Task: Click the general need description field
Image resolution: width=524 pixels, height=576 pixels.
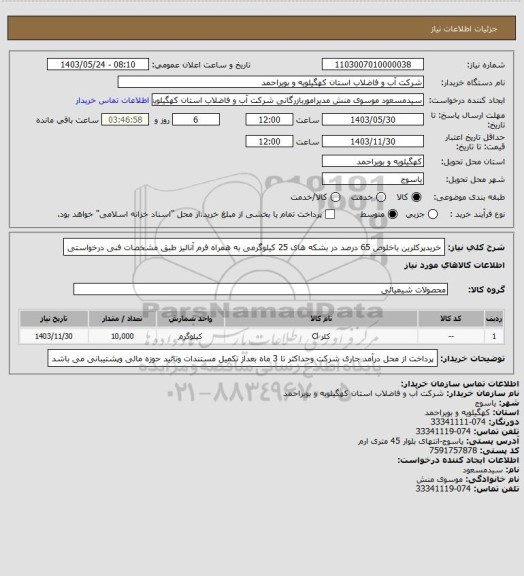Action: tap(254, 247)
